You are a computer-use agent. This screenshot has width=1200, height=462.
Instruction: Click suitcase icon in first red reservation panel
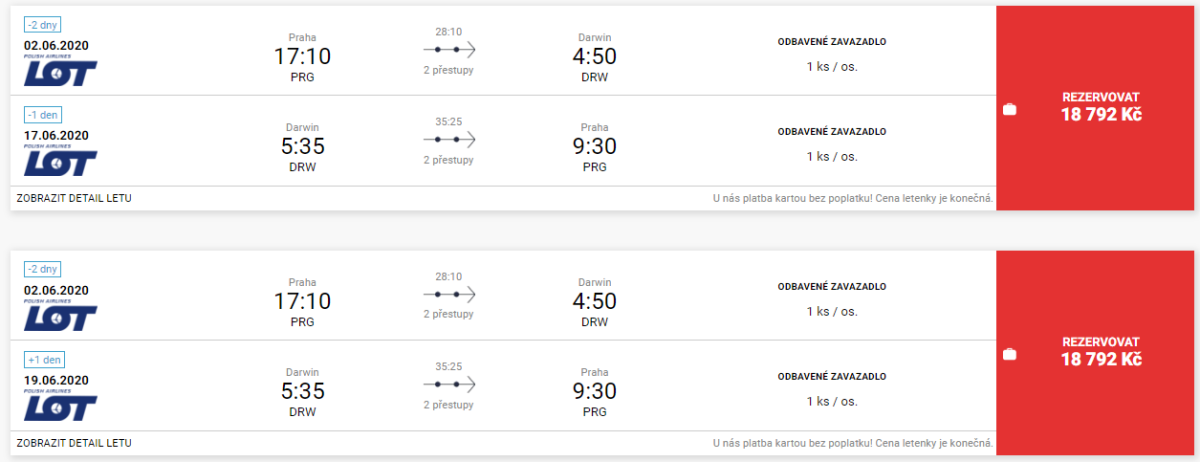[1009, 109]
